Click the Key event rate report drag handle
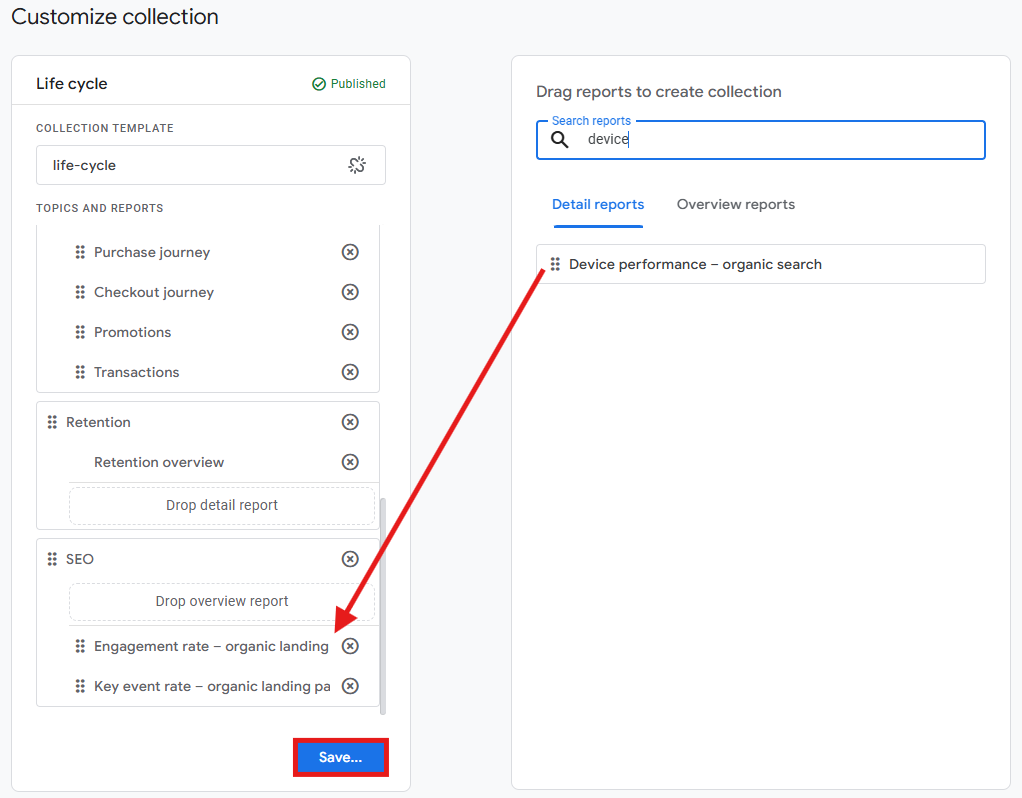Screen dimensions: 1022x798 click(x=80, y=687)
